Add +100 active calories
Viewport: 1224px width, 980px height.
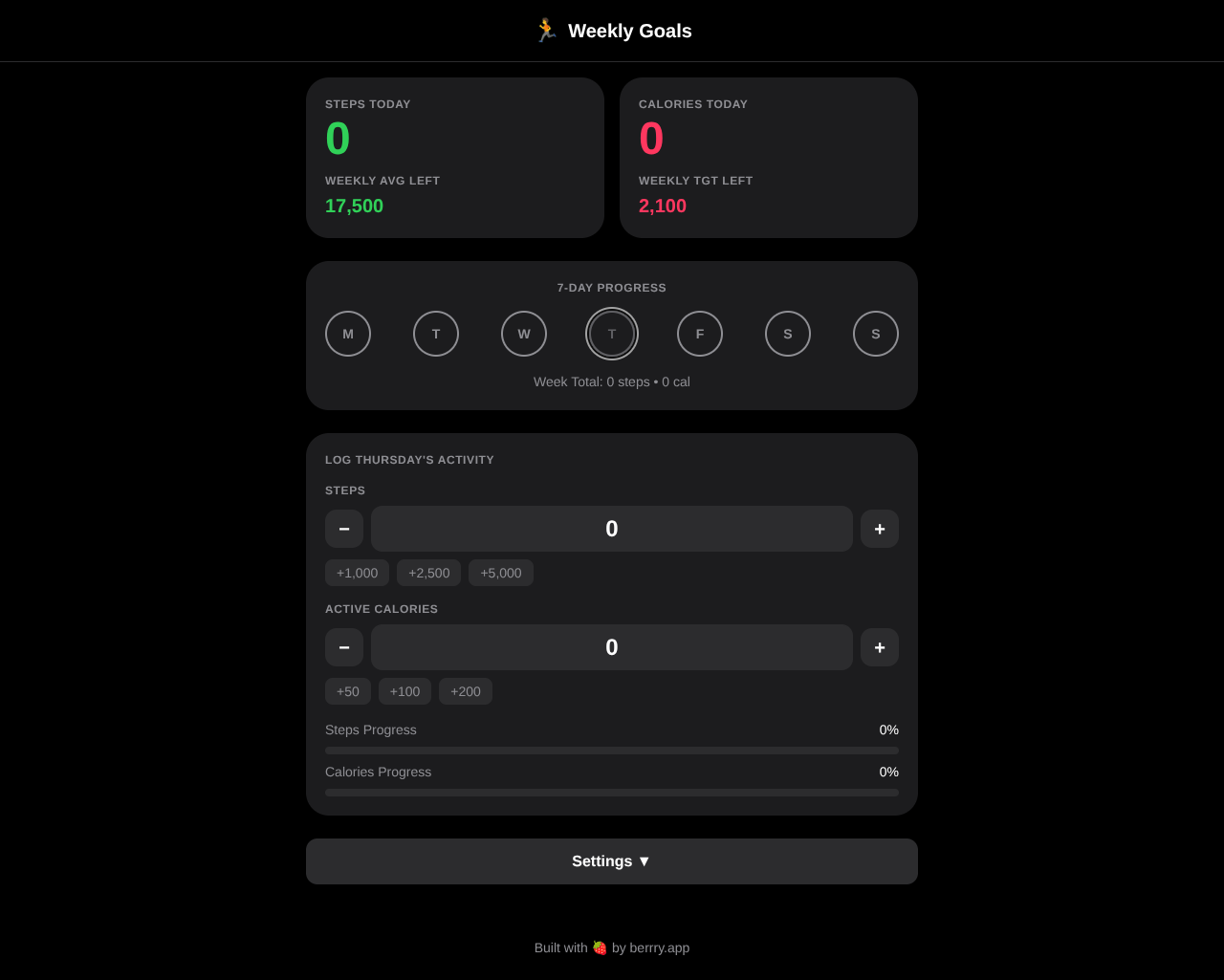pyautogui.click(x=404, y=691)
